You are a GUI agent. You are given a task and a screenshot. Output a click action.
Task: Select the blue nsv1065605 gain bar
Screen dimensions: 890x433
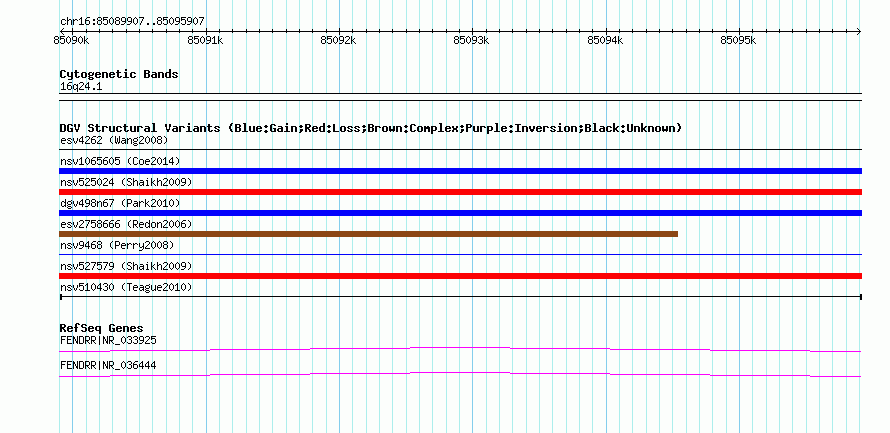coord(460,171)
